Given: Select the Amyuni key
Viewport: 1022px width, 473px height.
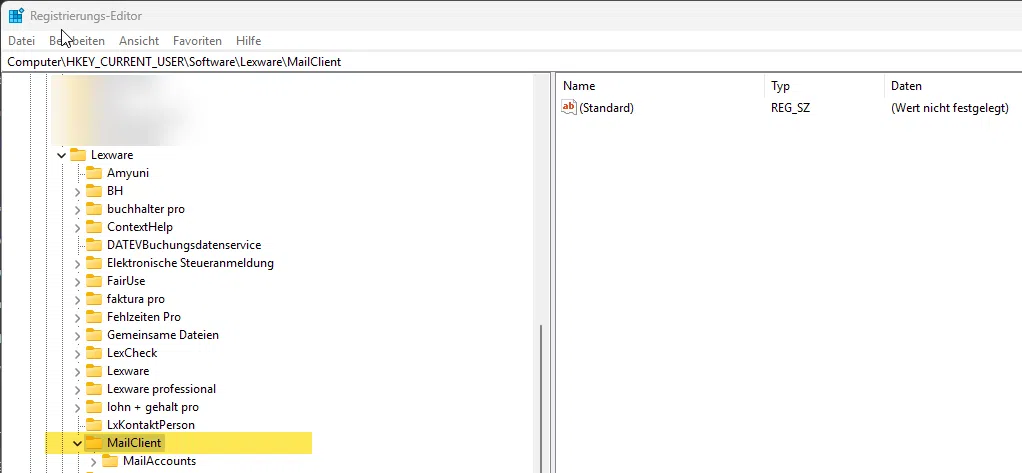Looking at the screenshot, I should tap(128, 173).
